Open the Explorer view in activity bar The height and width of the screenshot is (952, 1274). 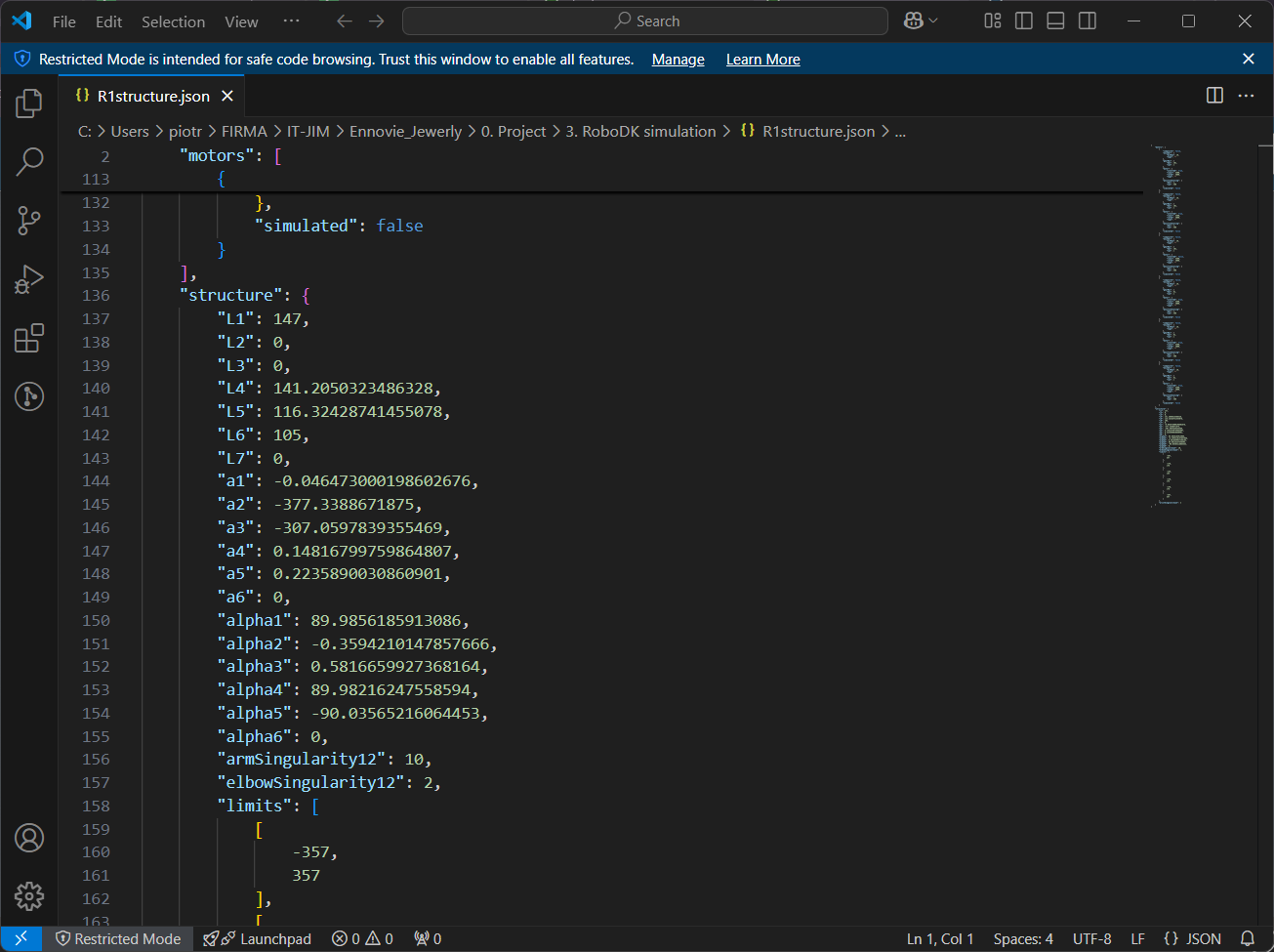pos(29,103)
